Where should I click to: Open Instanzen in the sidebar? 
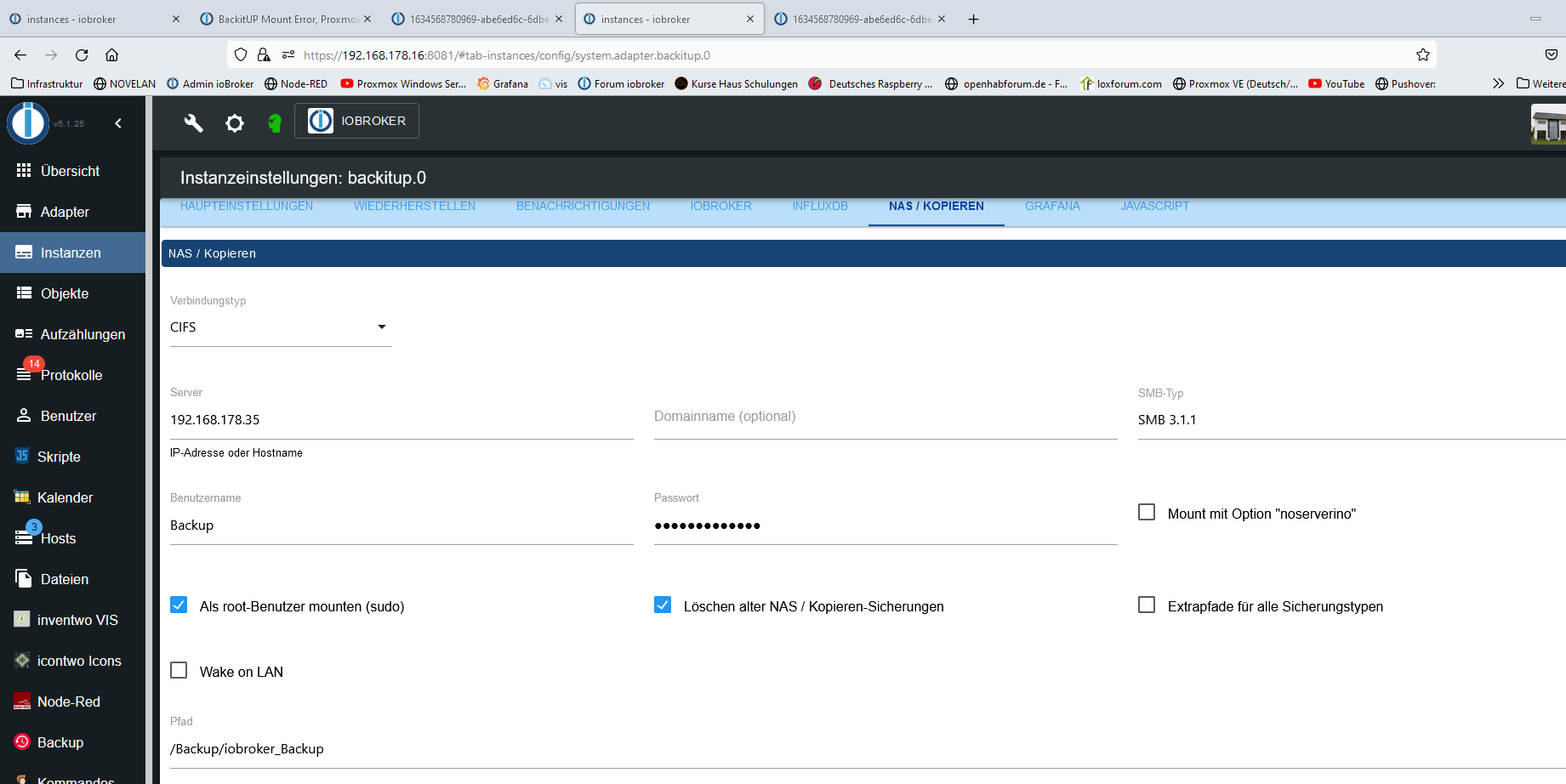[73, 253]
